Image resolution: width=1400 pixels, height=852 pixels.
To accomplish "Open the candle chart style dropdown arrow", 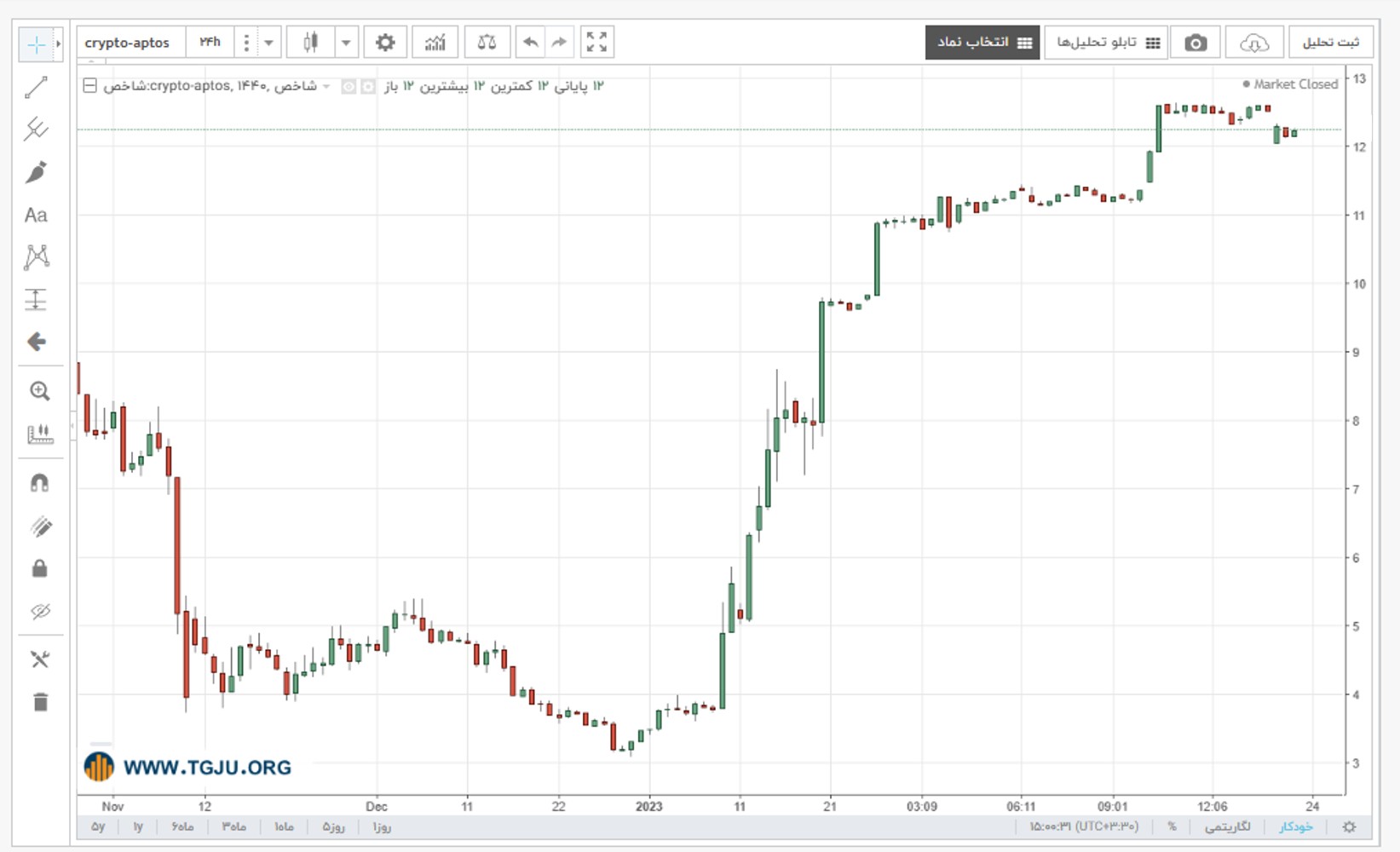I will pyautogui.click(x=346, y=43).
